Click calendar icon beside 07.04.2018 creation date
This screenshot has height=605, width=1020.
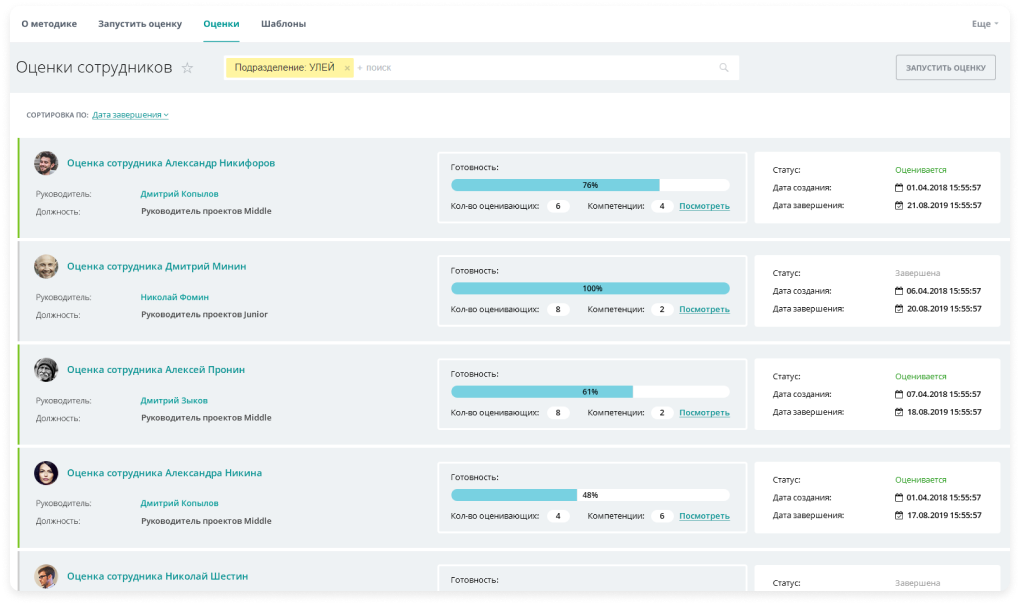(899, 395)
